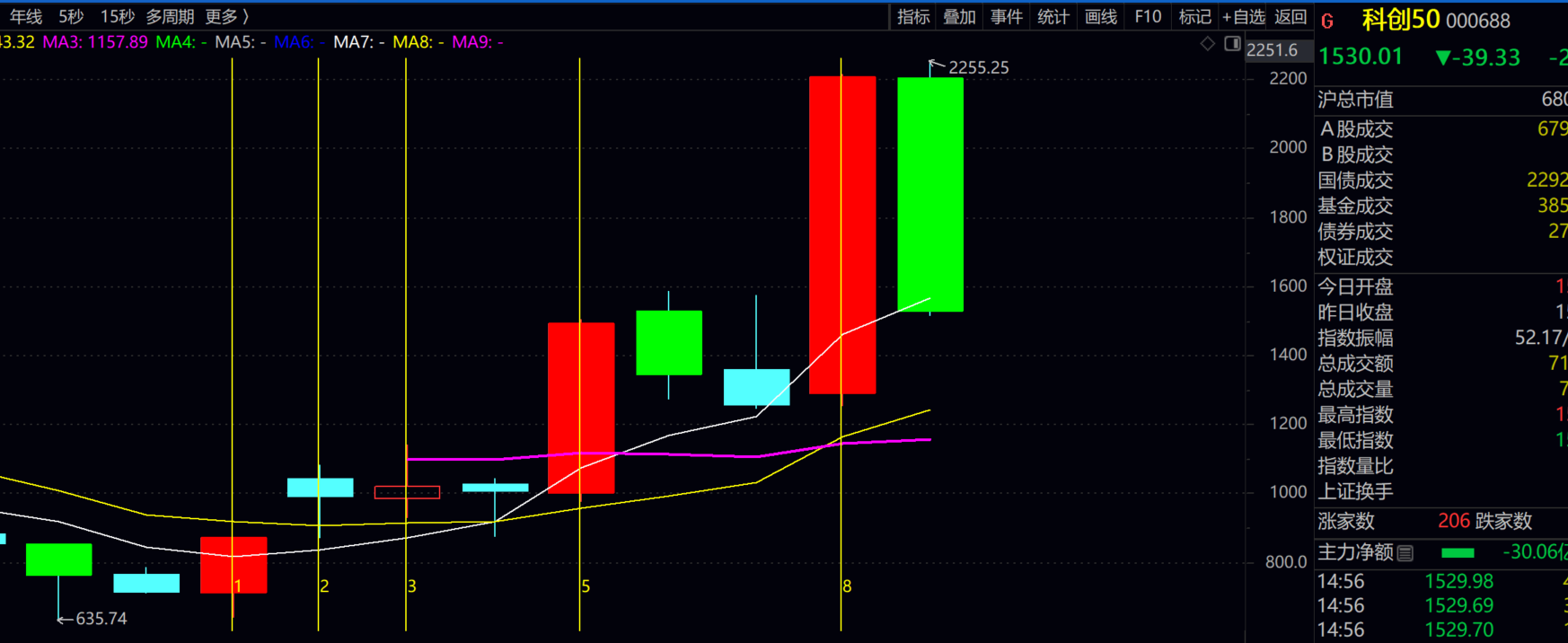Click the red G icon beside 科创50

coord(1327,21)
